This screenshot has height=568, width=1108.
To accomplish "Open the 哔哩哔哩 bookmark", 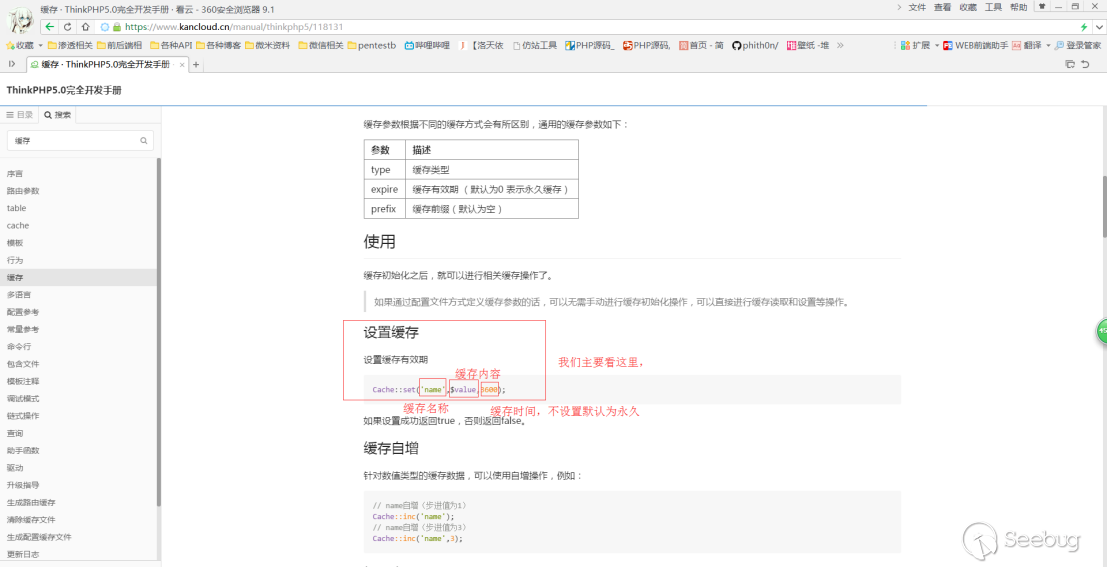I will pyautogui.click(x=427, y=45).
